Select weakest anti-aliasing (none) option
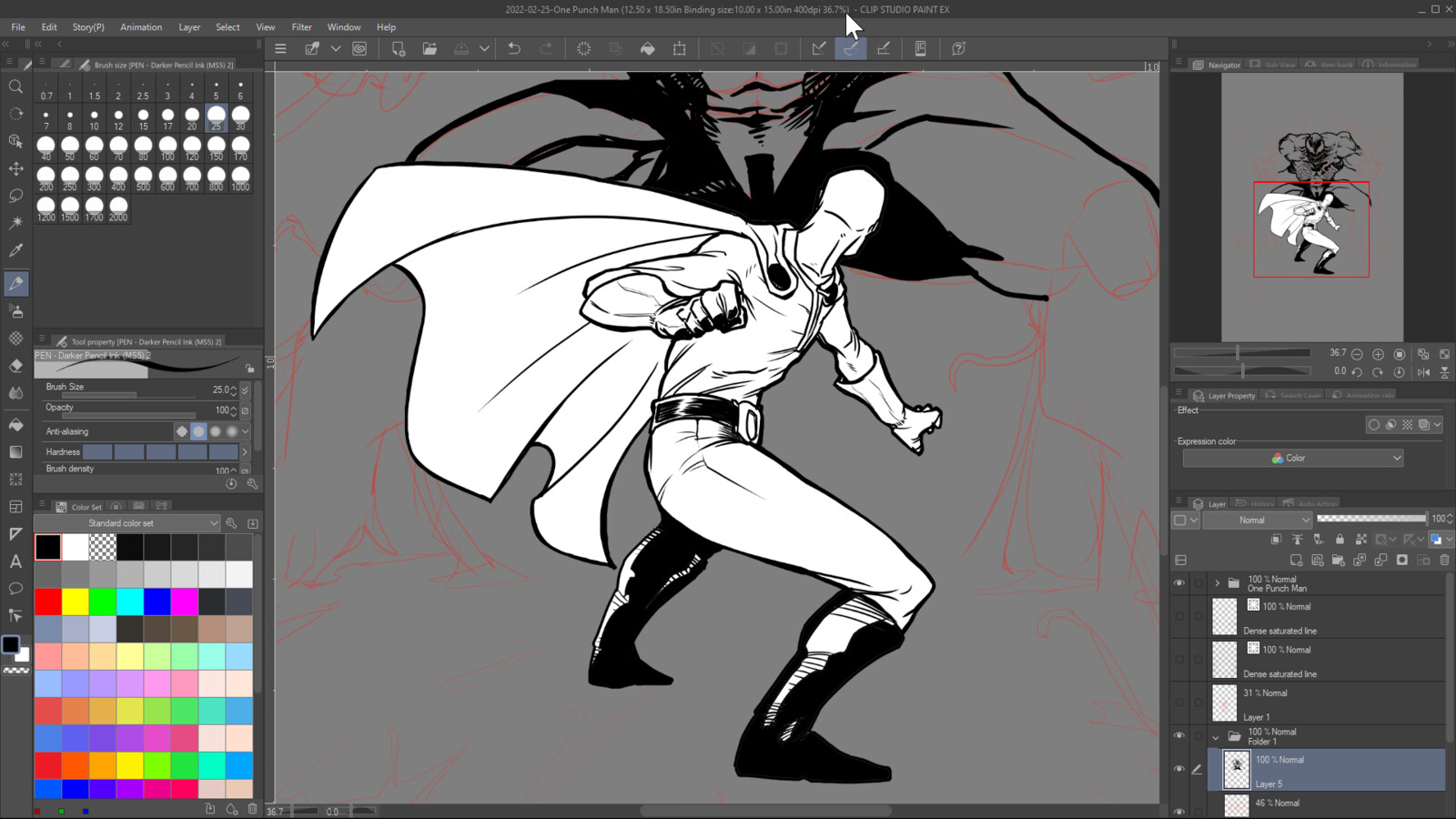 (x=182, y=431)
